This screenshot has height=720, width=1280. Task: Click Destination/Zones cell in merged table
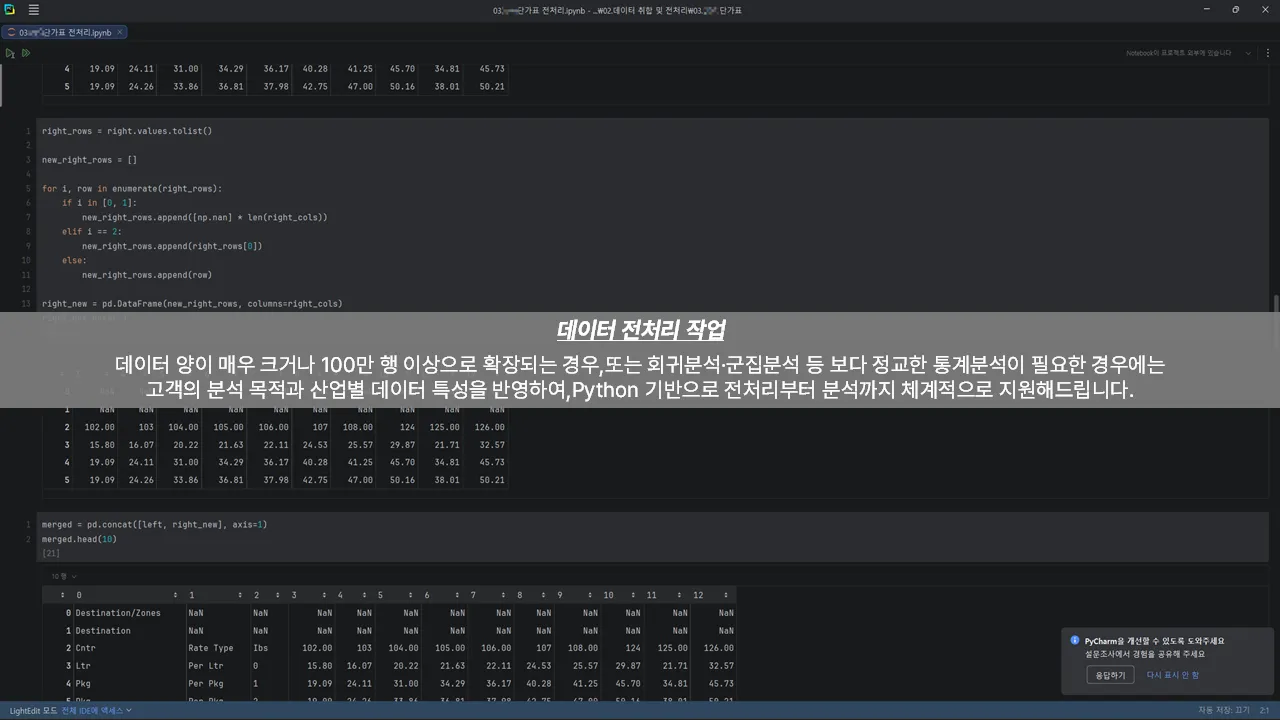click(x=118, y=613)
